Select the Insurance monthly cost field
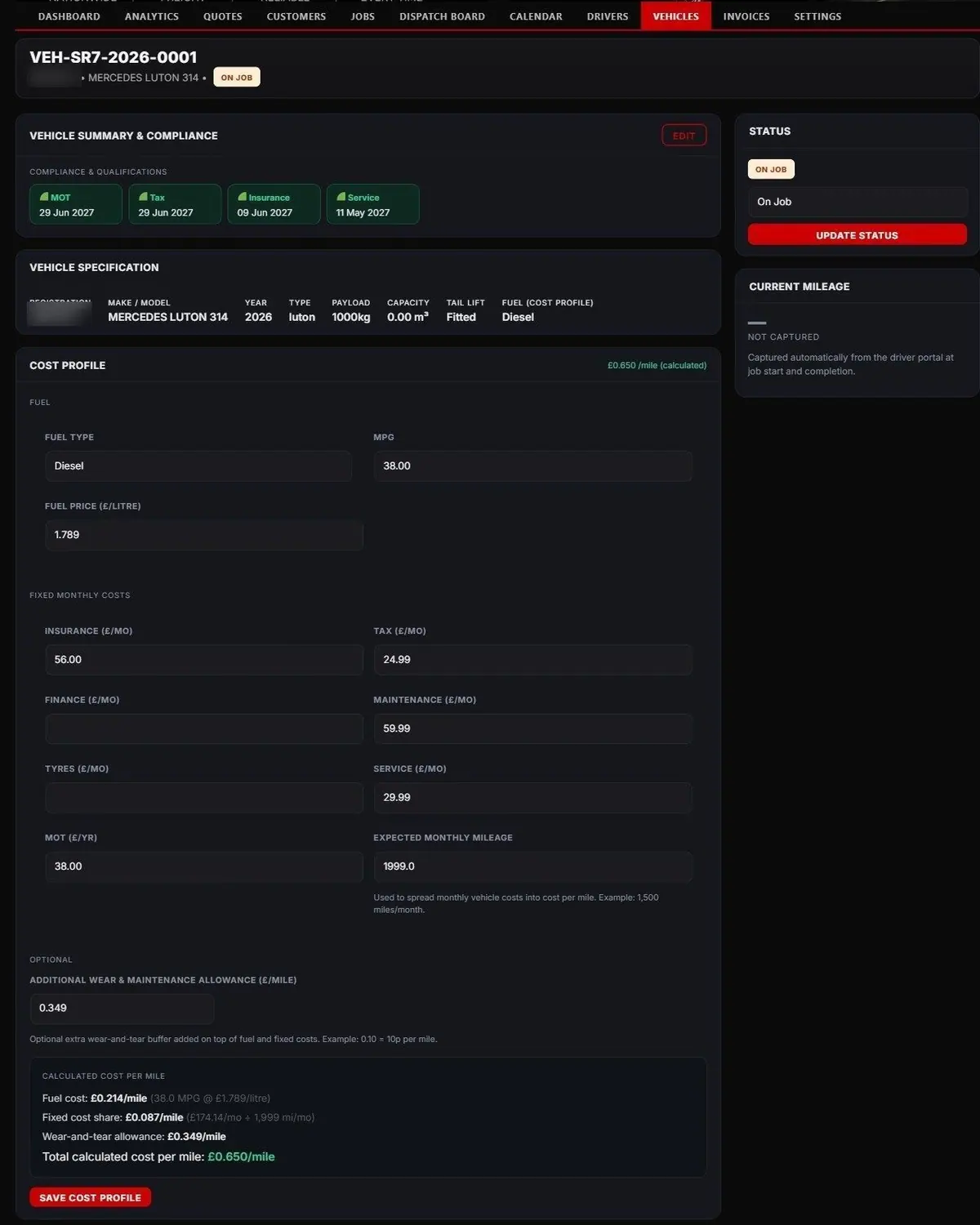 pos(204,660)
